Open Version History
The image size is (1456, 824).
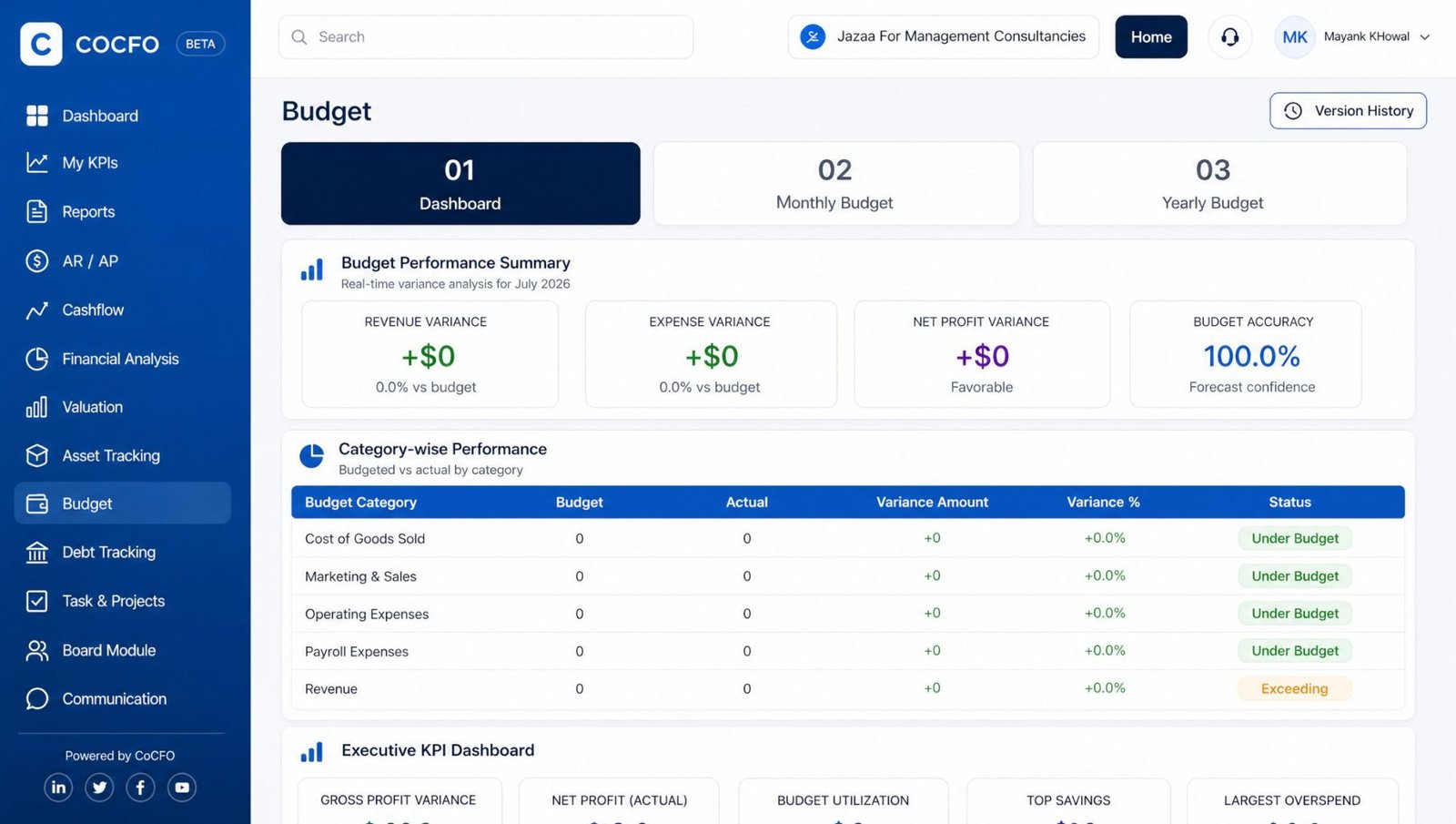click(1348, 111)
